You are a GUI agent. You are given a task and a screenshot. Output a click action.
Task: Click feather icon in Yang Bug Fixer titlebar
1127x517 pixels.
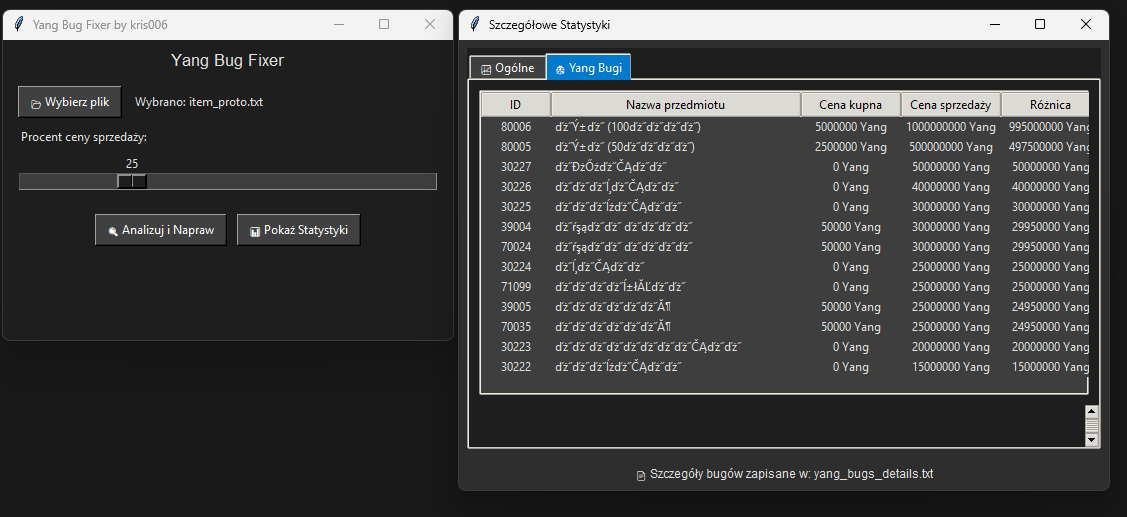18,24
